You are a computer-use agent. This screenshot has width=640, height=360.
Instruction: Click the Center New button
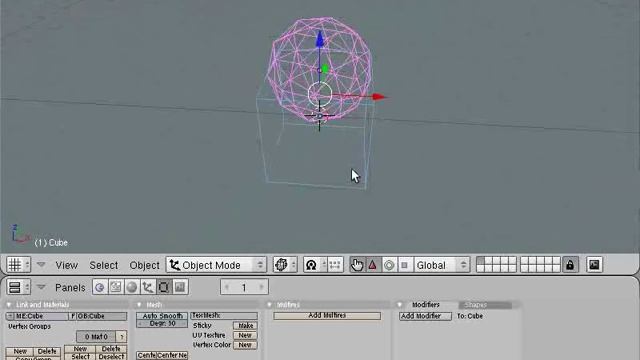[173, 356]
